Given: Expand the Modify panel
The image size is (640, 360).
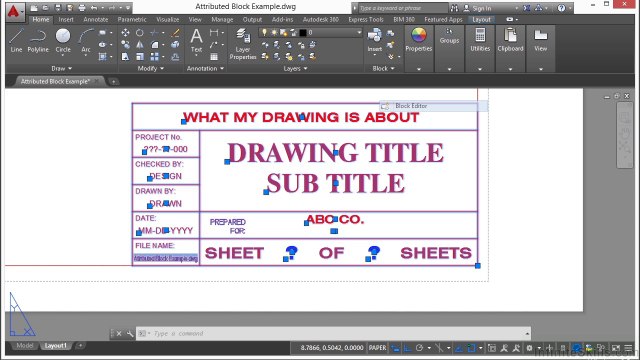Looking at the screenshot, I should point(151,68).
